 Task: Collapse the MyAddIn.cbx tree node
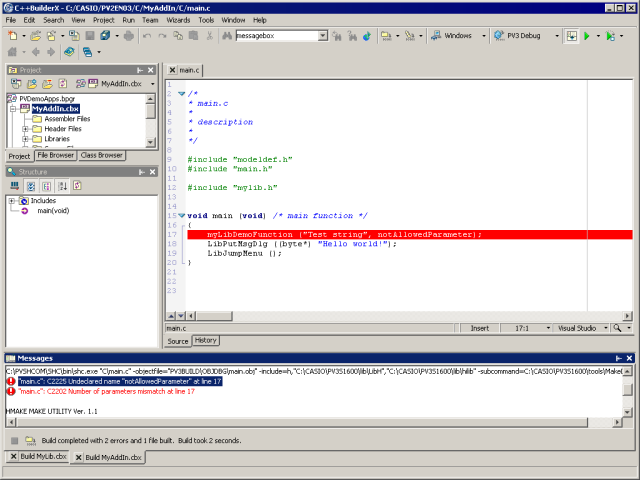tap(13, 109)
